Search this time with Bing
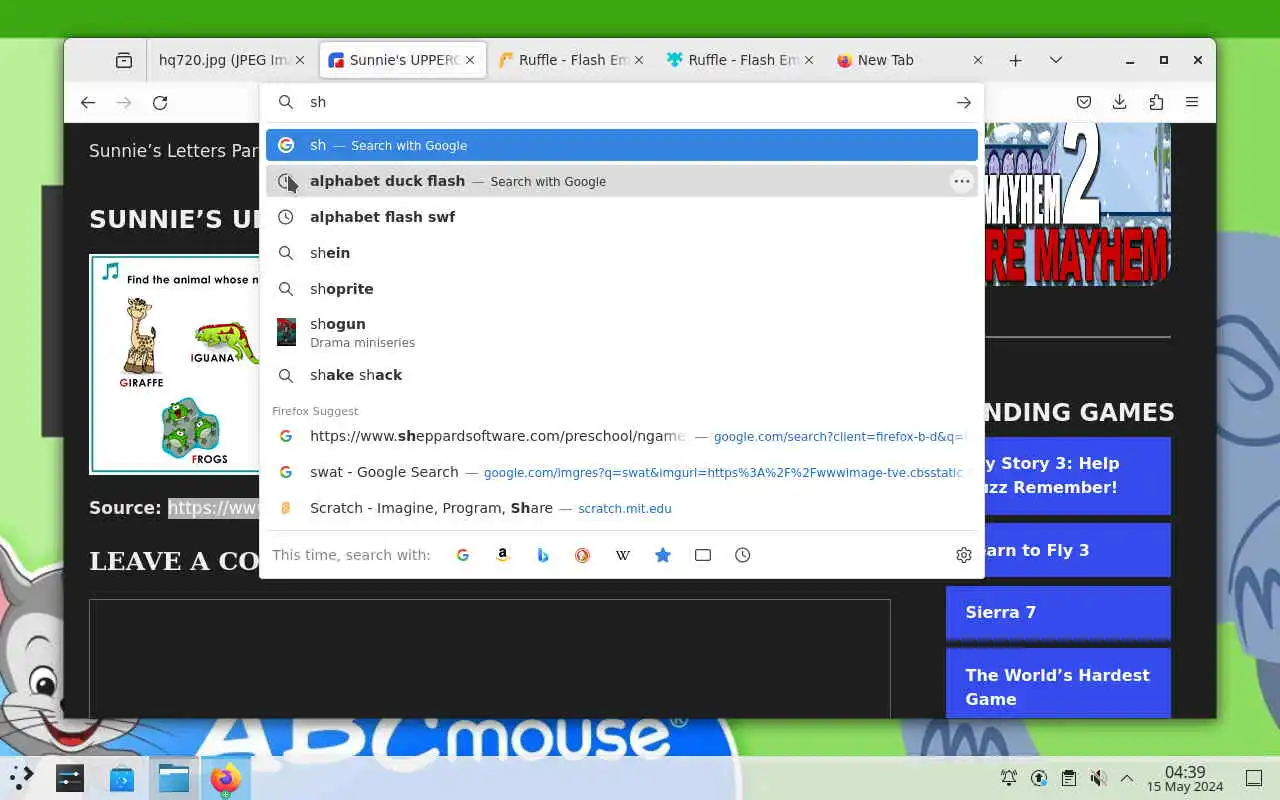 (543, 555)
